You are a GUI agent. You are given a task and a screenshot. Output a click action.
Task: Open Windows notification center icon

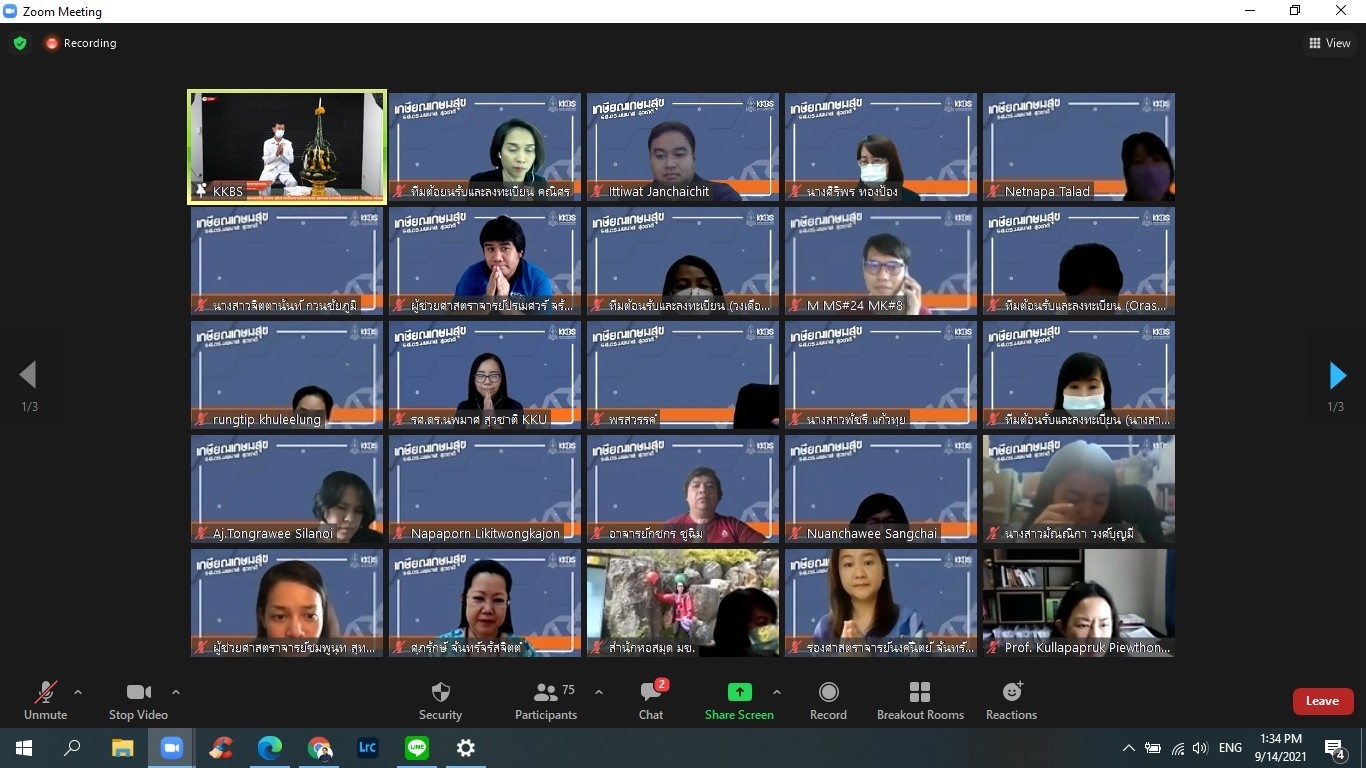click(1334, 748)
